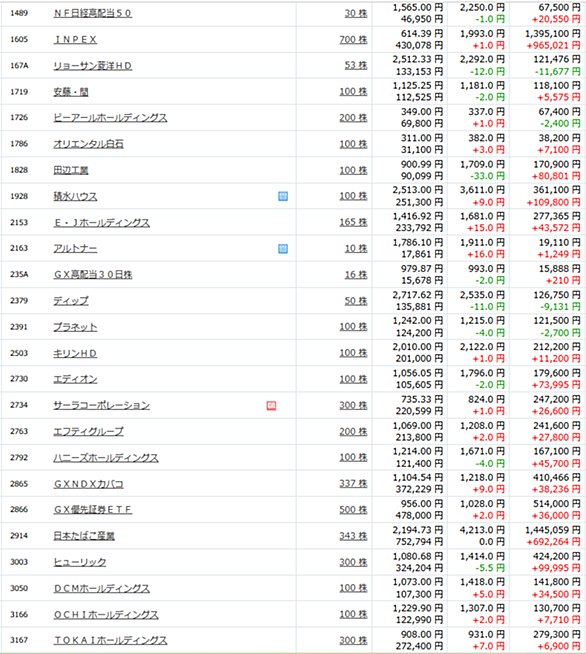This screenshot has width=586, height=654.
Task: Click the 50株 quantity link for ディップ
Action: [x=356, y=301]
